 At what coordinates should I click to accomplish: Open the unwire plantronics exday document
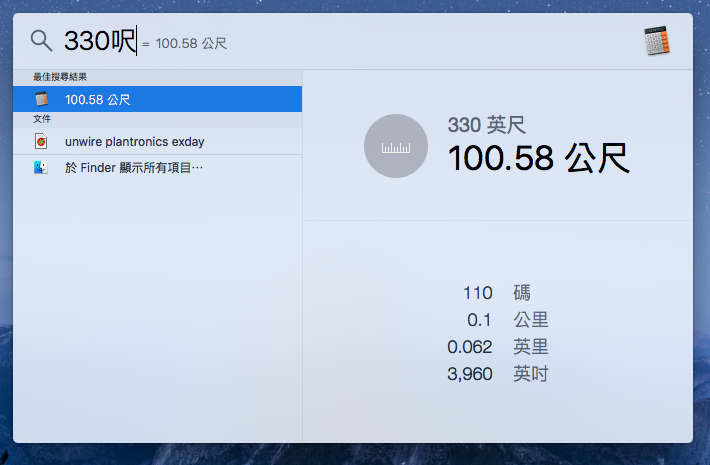[134, 142]
